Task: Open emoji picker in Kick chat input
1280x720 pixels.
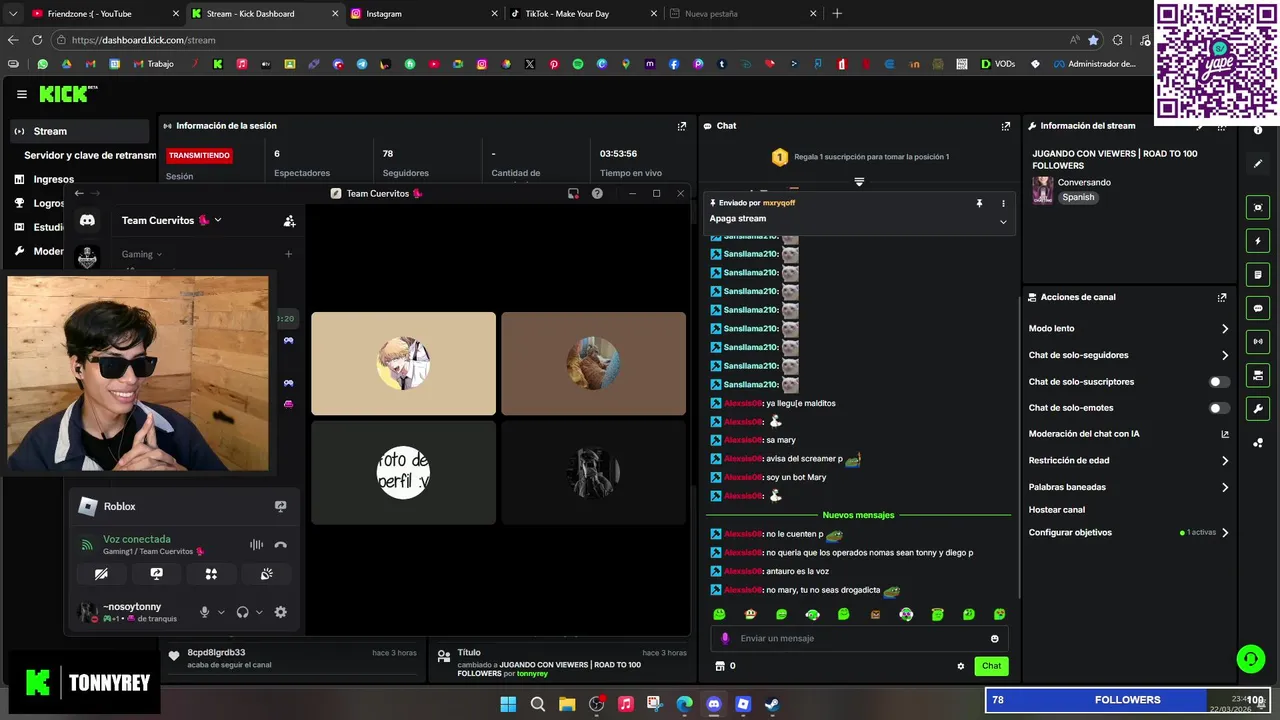Action: [994, 638]
